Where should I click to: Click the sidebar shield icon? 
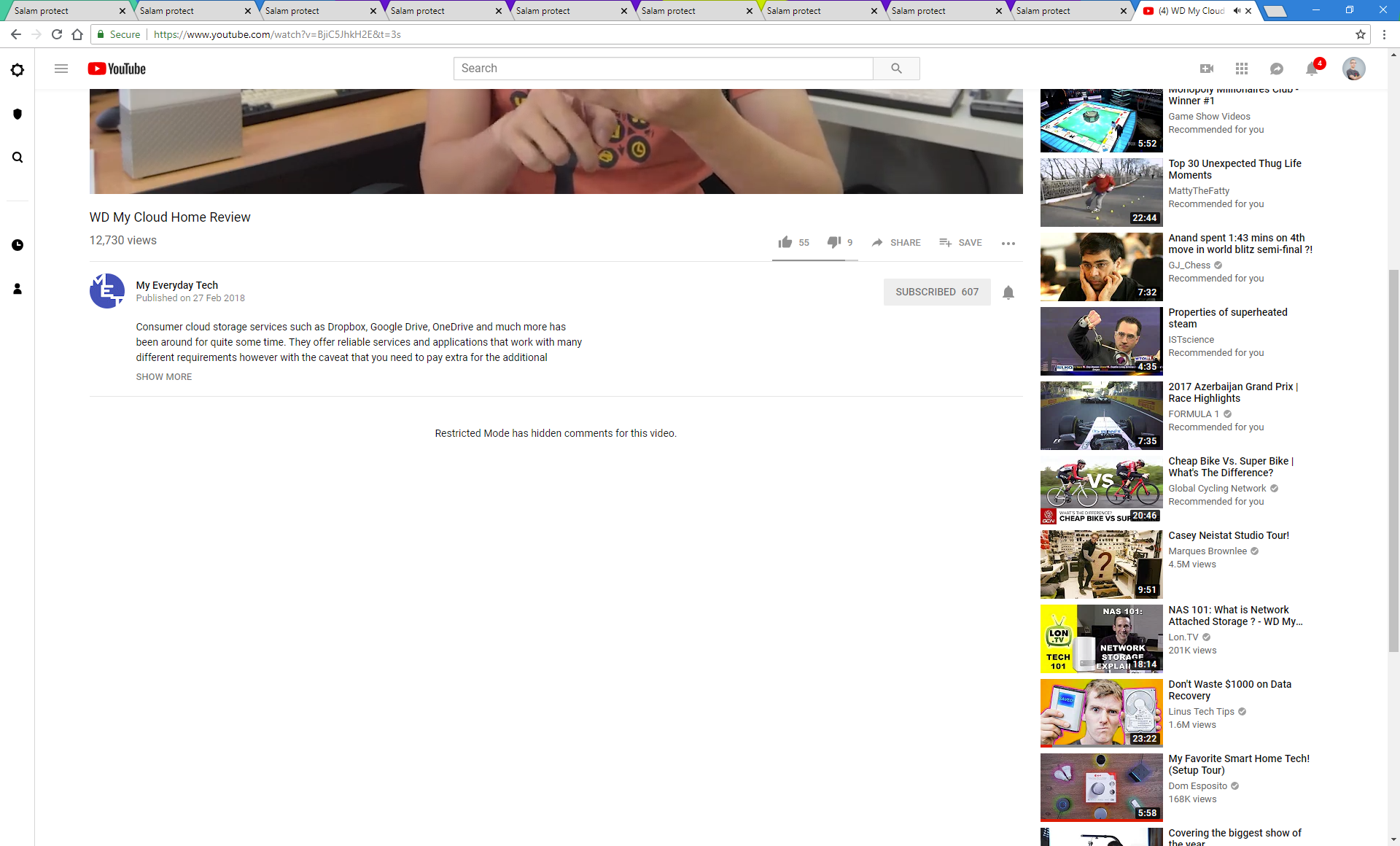[x=17, y=114]
